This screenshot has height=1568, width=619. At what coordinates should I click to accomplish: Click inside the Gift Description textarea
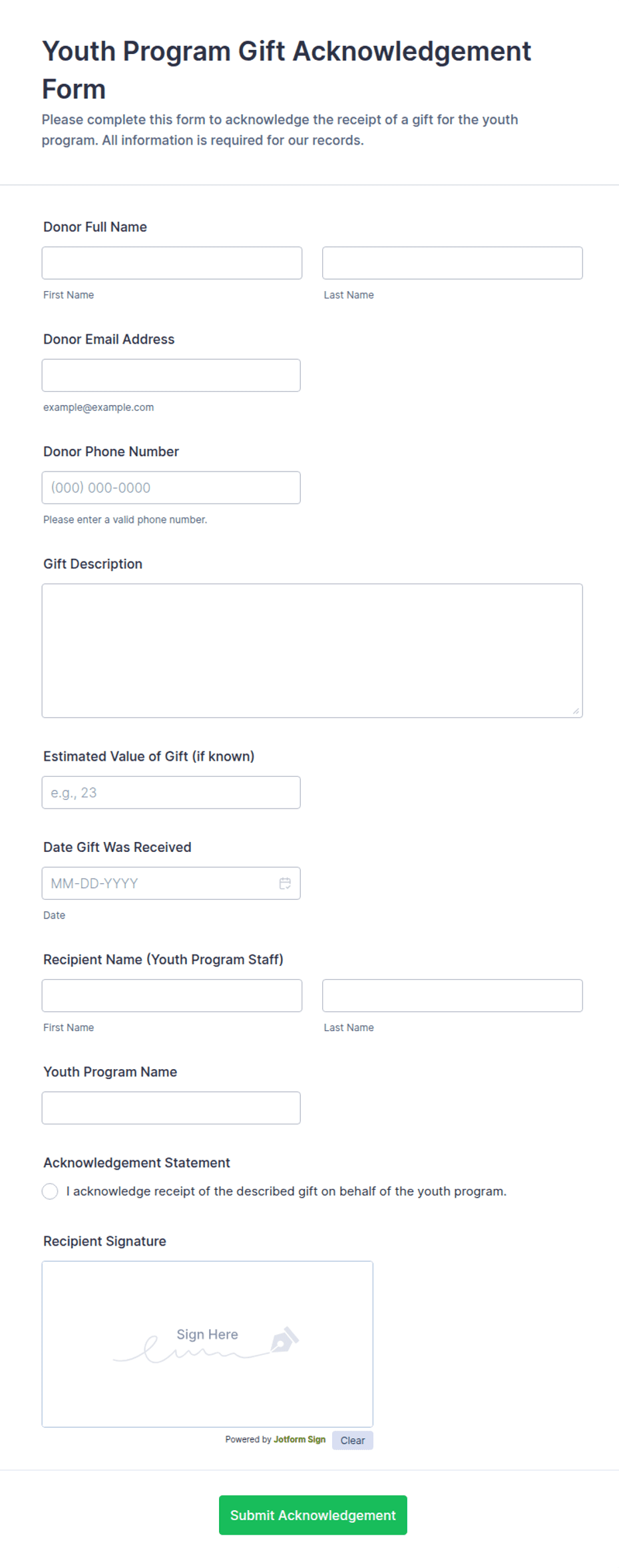(312, 651)
